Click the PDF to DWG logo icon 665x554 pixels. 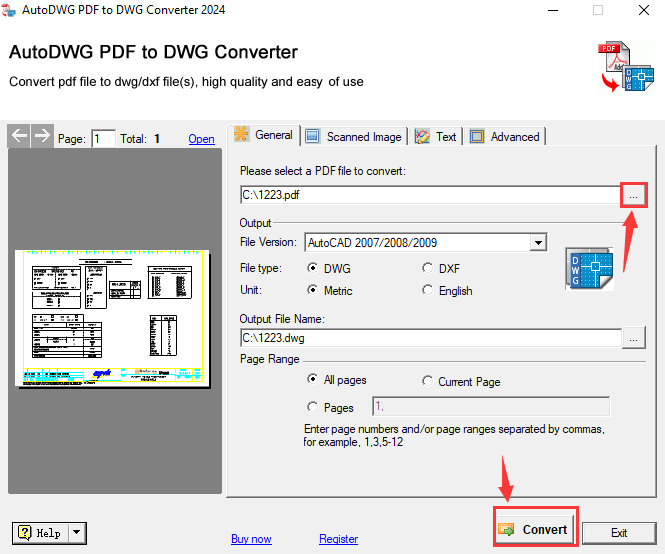[x=624, y=68]
